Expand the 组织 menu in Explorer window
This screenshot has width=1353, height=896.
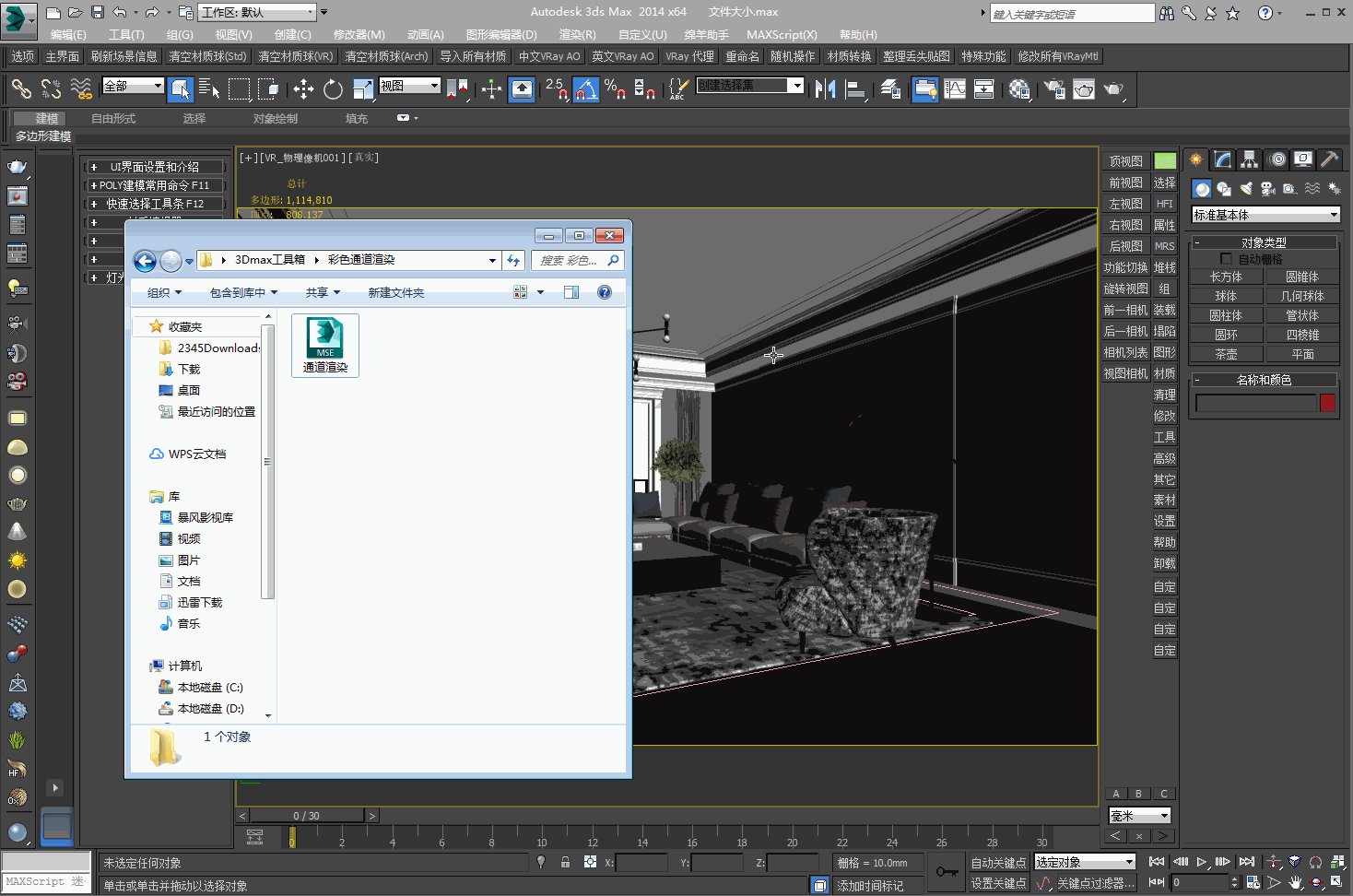tap(164, 293)
